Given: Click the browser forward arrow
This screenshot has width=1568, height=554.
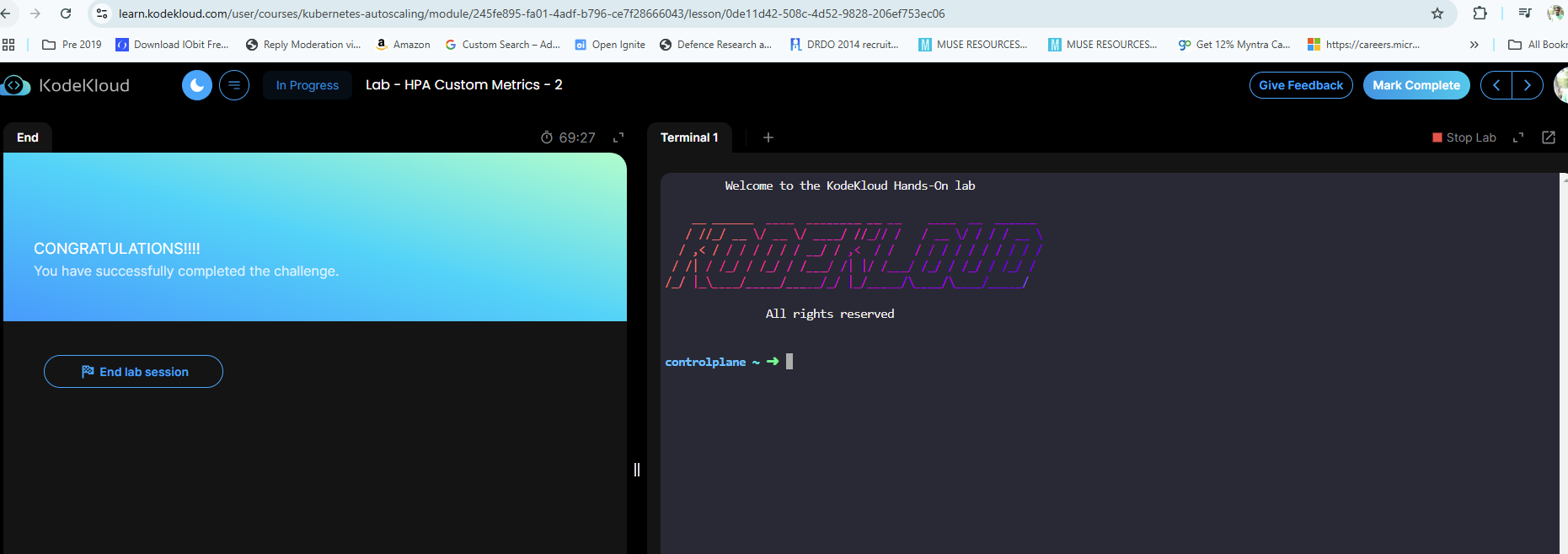Looking at the screenshot, I should pyautogui.click(x=35, y=13).
